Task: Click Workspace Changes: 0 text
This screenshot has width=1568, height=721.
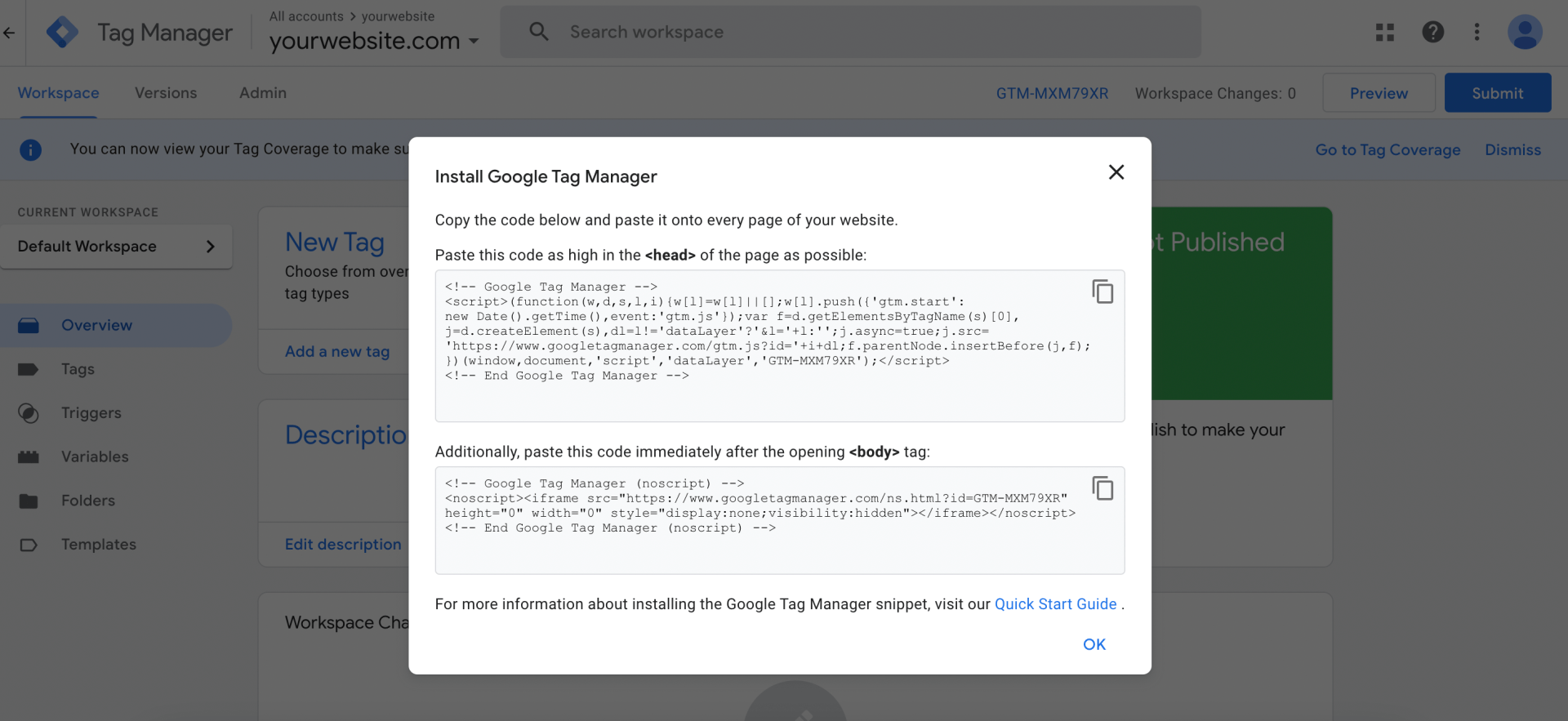Action: pyautogui.click(x=1215, y=94)
